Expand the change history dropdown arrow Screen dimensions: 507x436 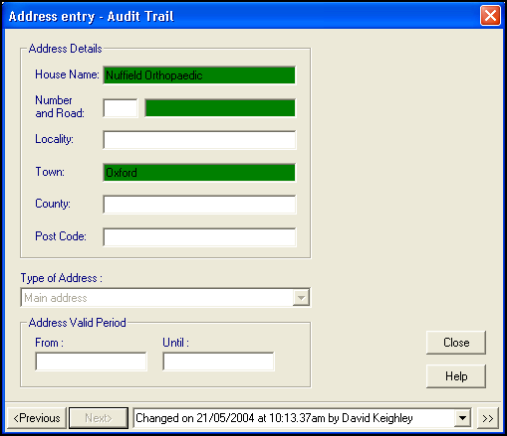click(x=462, y=417)
